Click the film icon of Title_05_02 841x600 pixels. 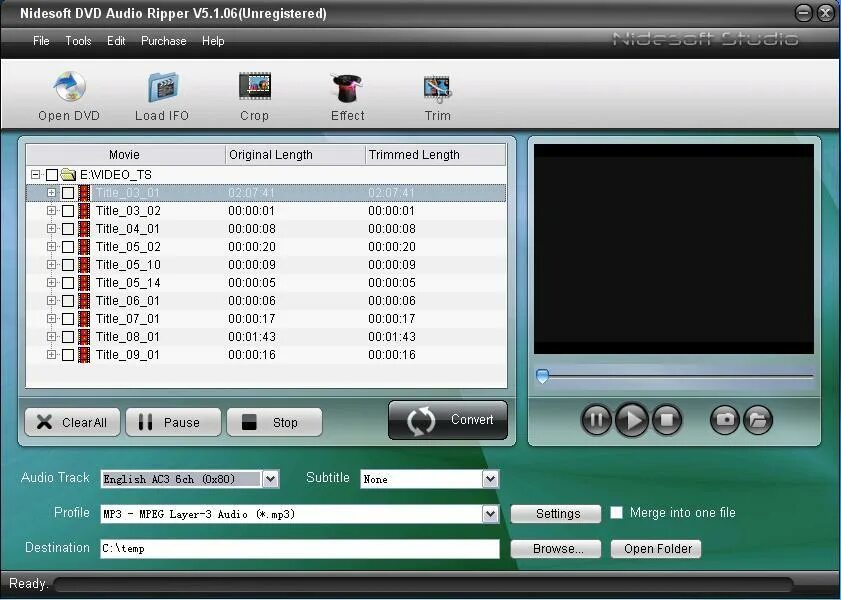click(84, 247)
